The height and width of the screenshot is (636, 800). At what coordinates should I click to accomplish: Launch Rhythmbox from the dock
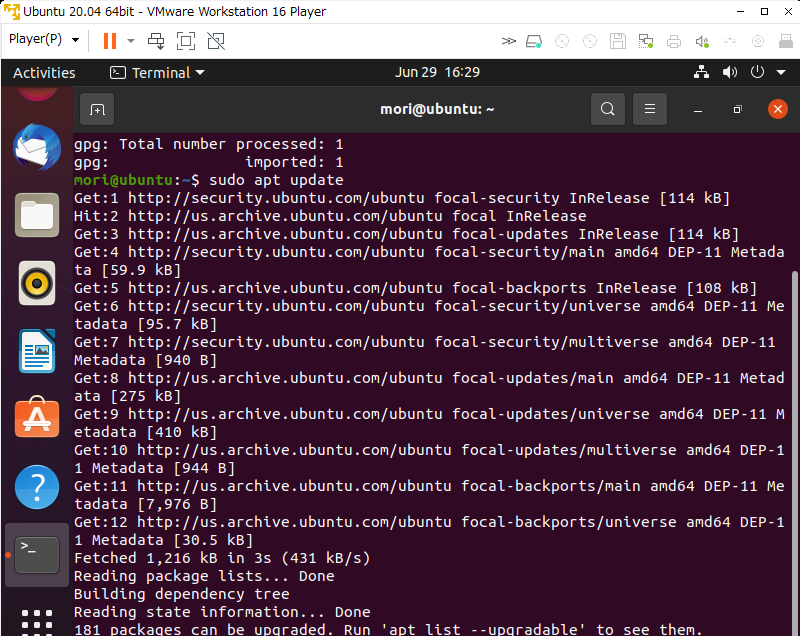(37, 283)
